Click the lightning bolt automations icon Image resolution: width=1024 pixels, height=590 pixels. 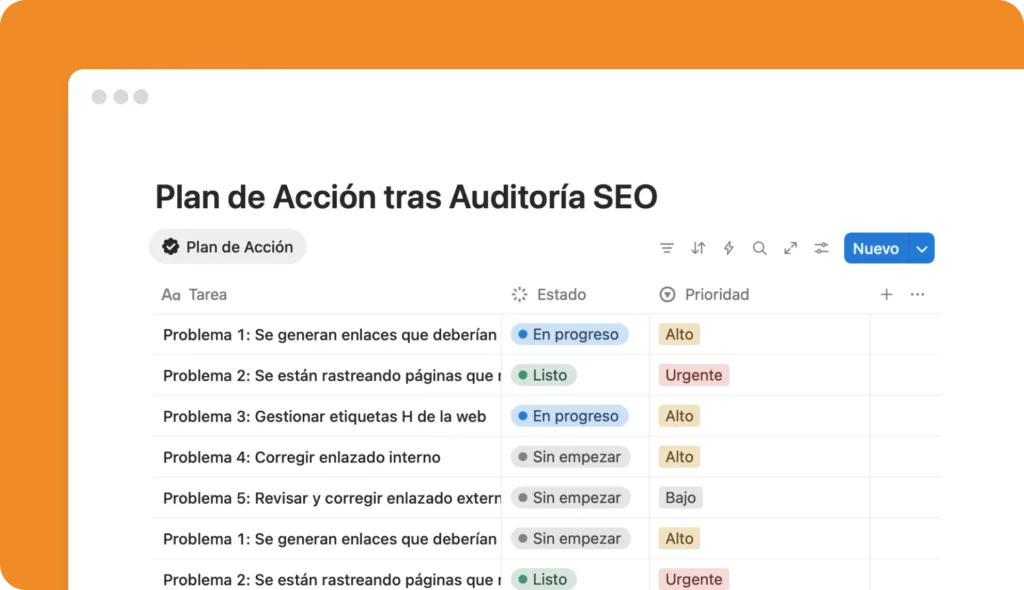728,248
